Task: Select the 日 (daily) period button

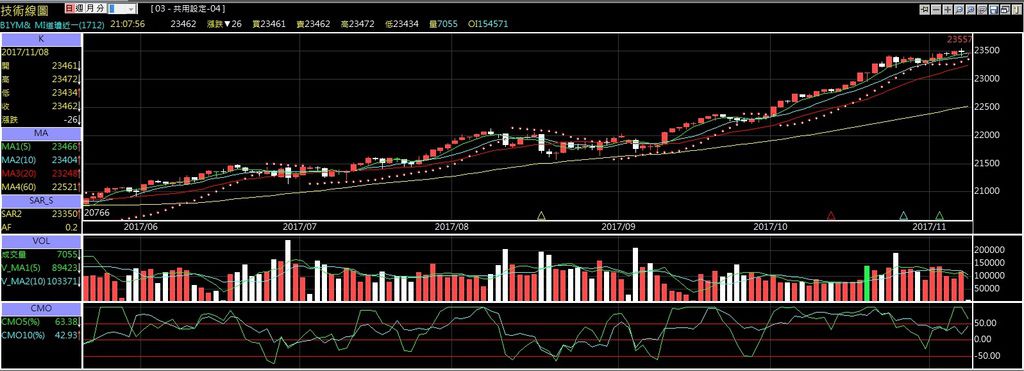Action: pyautogui.click(x=70, y=9)
